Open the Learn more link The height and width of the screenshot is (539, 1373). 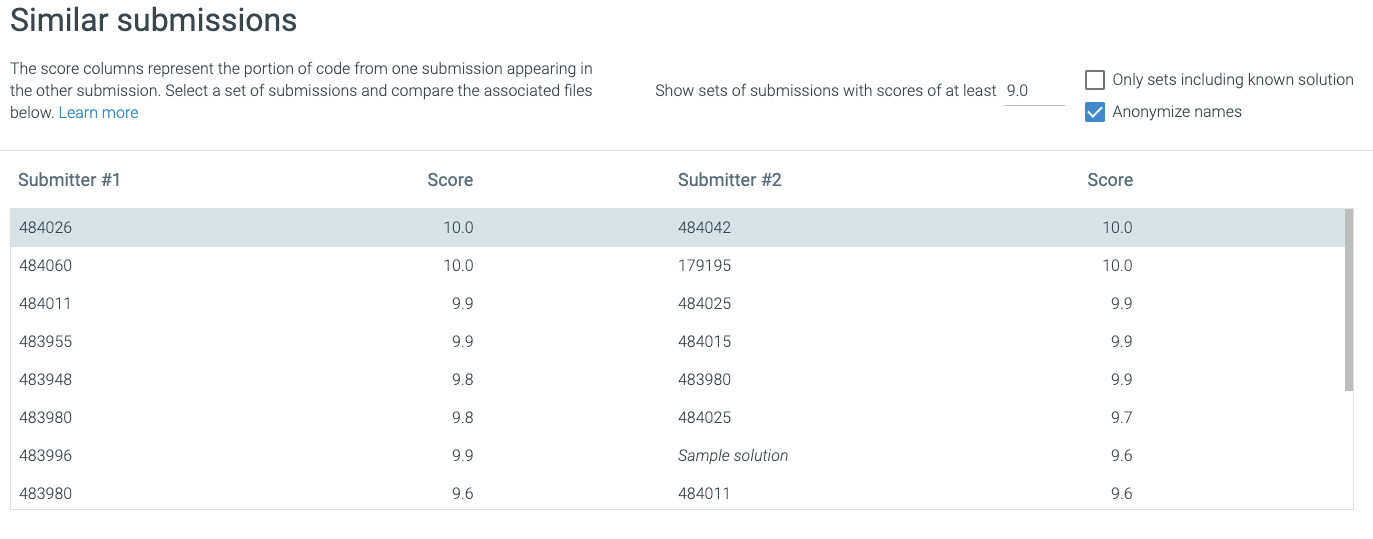point(98,113)
